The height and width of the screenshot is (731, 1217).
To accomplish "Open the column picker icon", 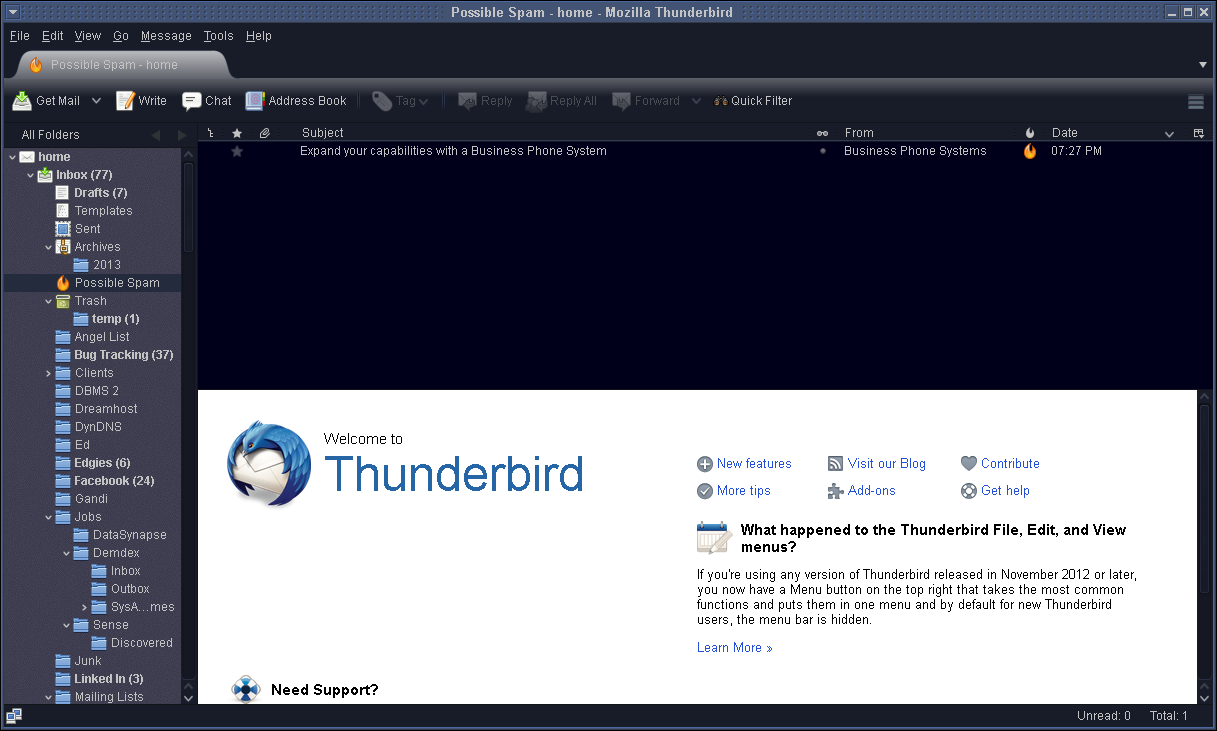I will (1199, 133).
